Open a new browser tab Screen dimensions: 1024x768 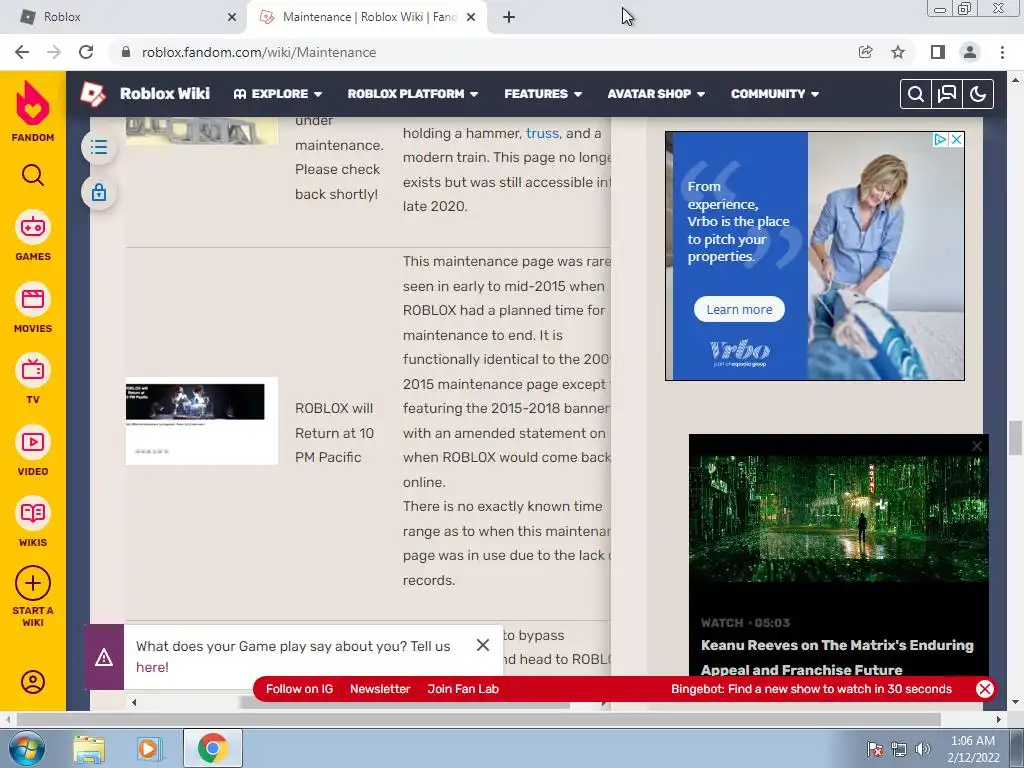[509, 18]
